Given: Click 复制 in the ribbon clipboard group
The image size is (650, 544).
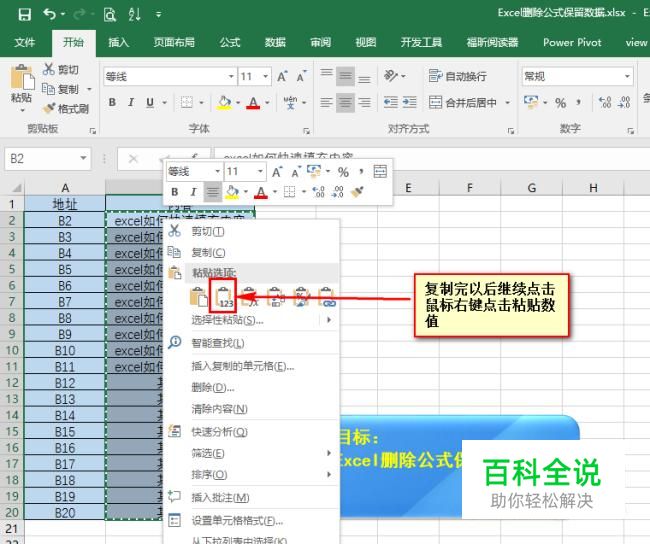Looking at the screenshot, I should coord(61,89).
